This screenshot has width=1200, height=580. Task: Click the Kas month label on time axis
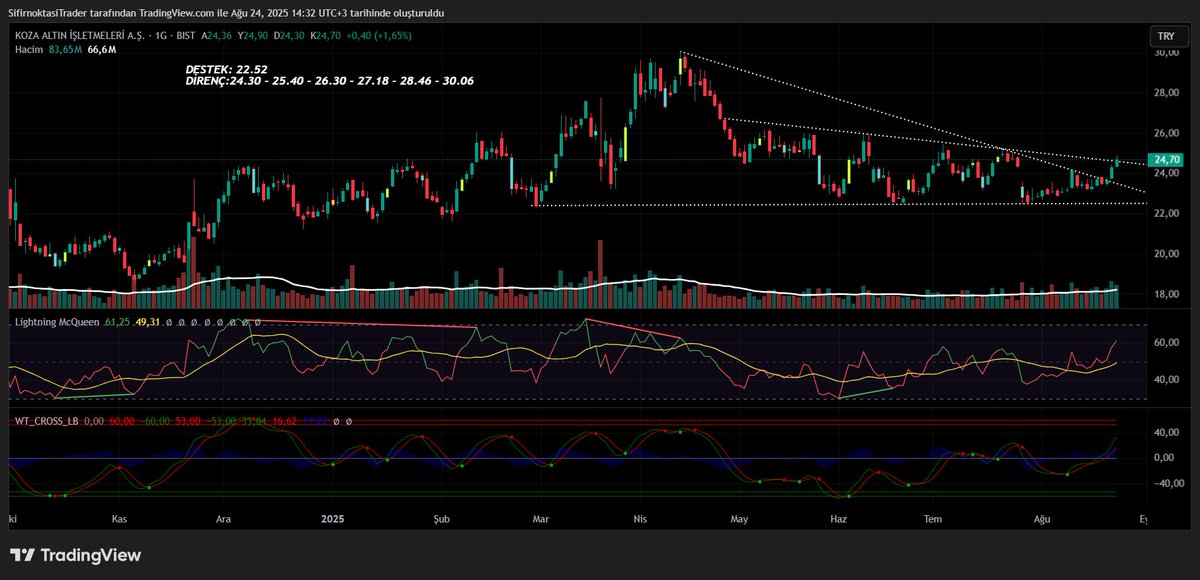tap(120, 520)
